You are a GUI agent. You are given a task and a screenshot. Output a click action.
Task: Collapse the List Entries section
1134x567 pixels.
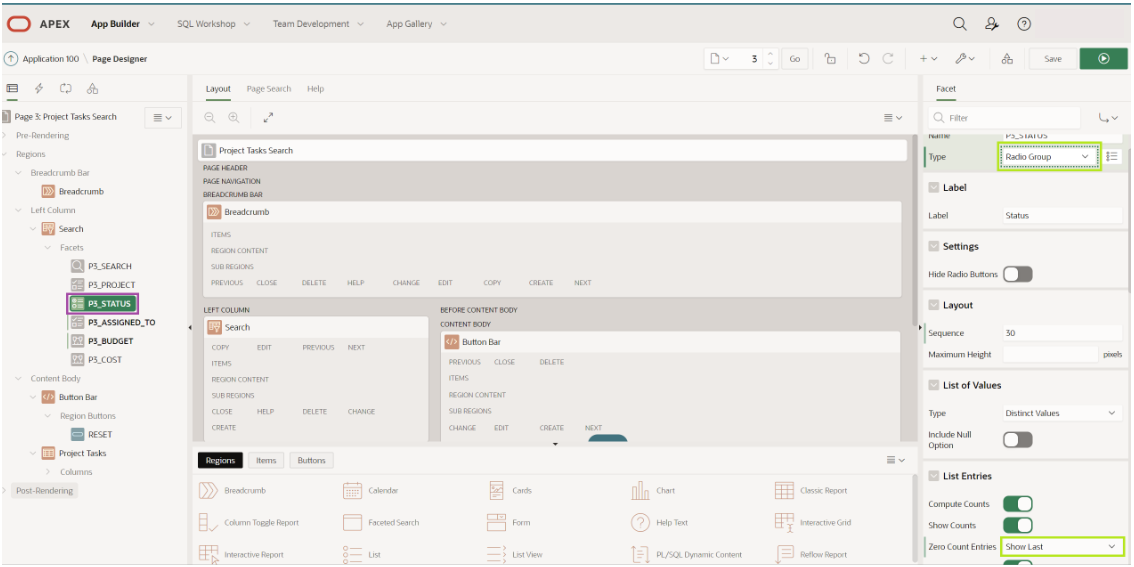click(x=934, y=476)
